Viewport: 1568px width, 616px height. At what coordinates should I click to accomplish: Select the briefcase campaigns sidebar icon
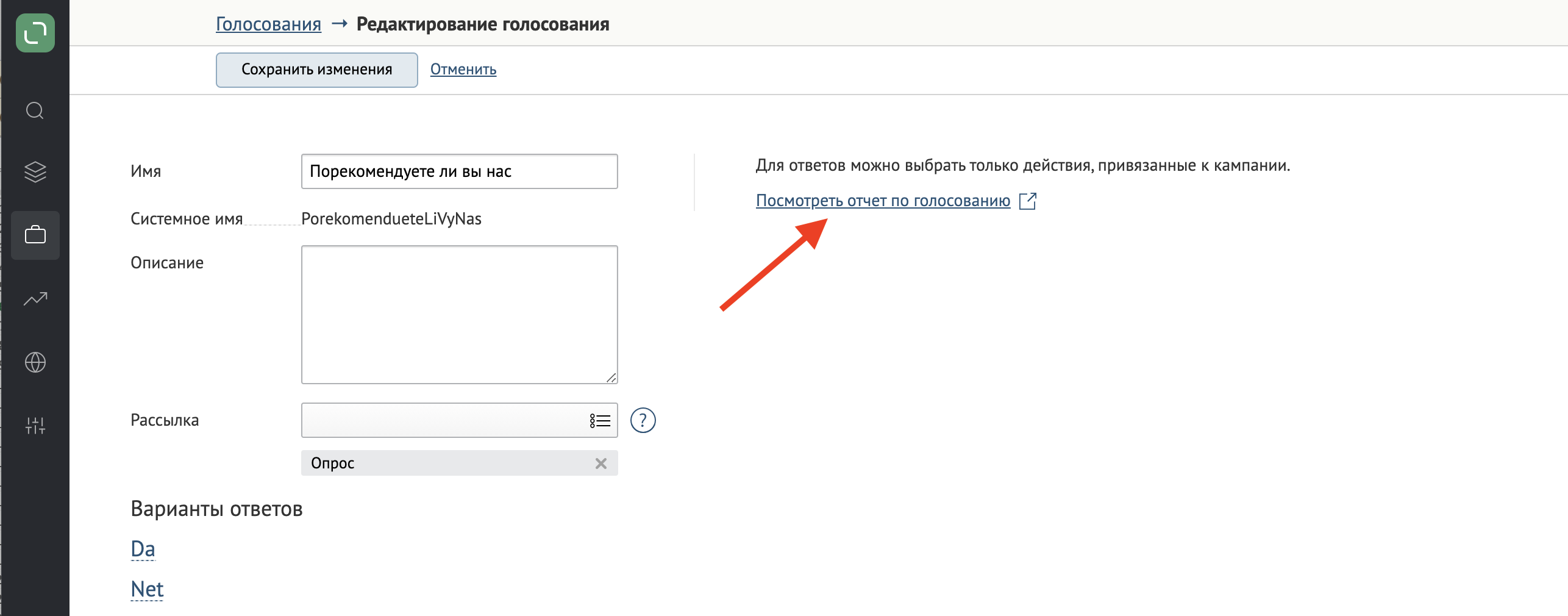35,235
